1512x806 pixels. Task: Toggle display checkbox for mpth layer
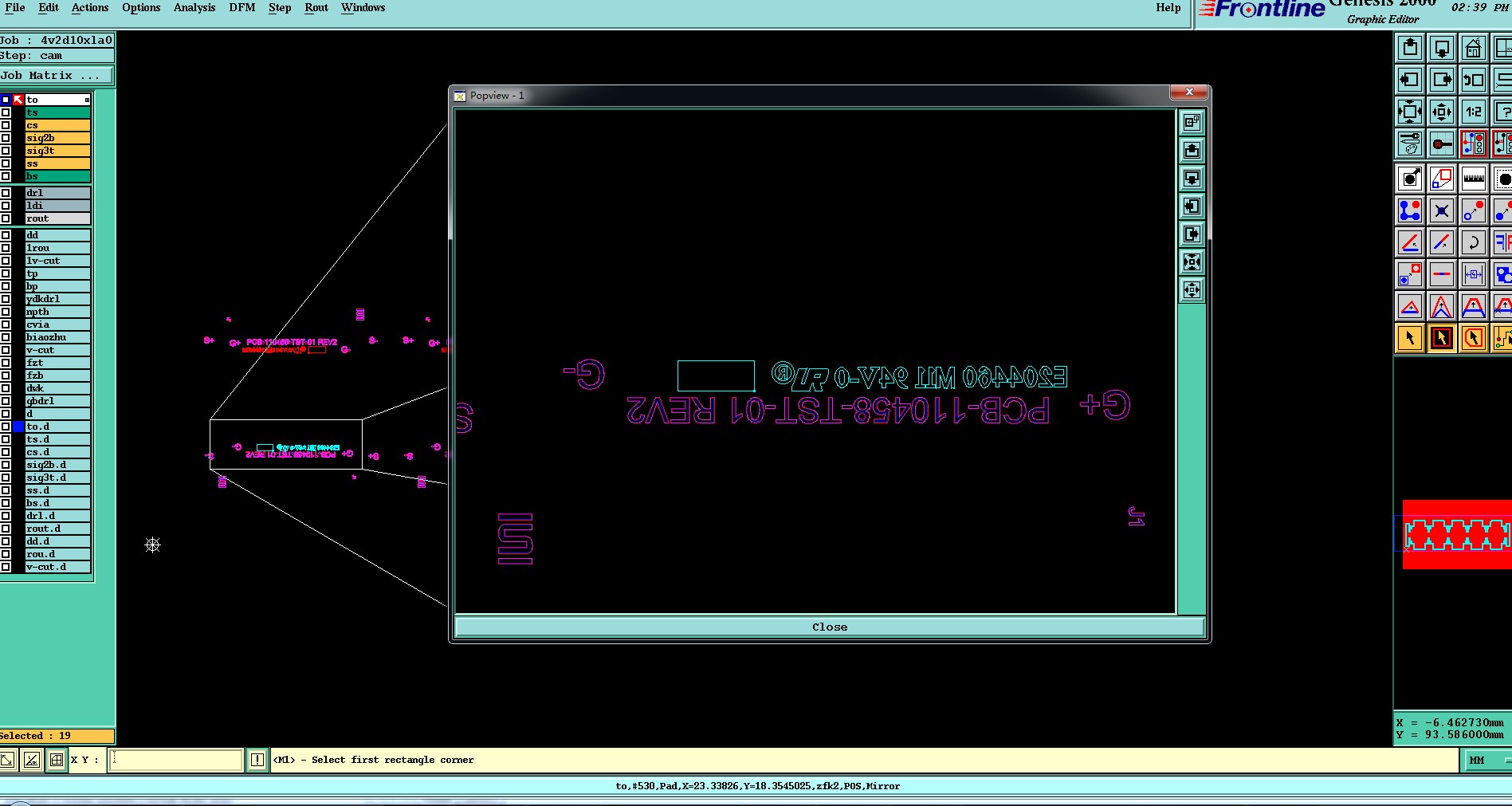click(6, 312)
